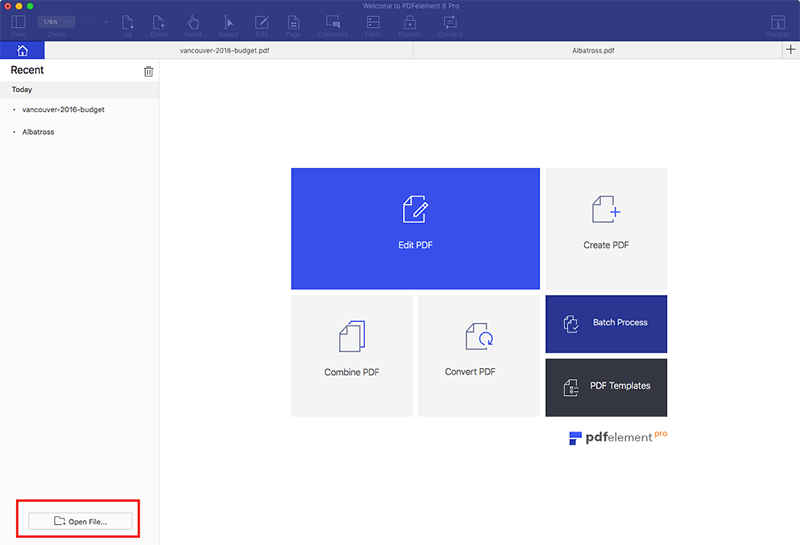This screenshot has height=545, width=800.
Task: Close the window with the red button
Action: coord(8,6)
